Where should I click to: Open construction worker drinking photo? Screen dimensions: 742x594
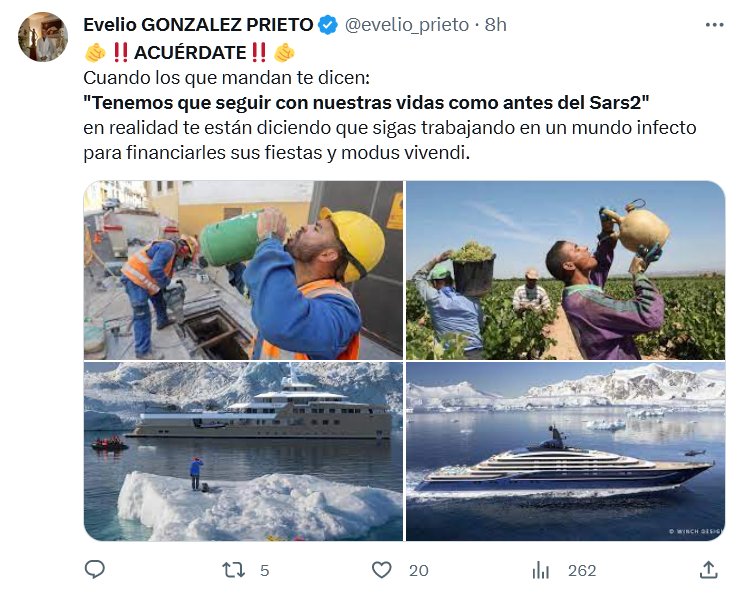243,270
